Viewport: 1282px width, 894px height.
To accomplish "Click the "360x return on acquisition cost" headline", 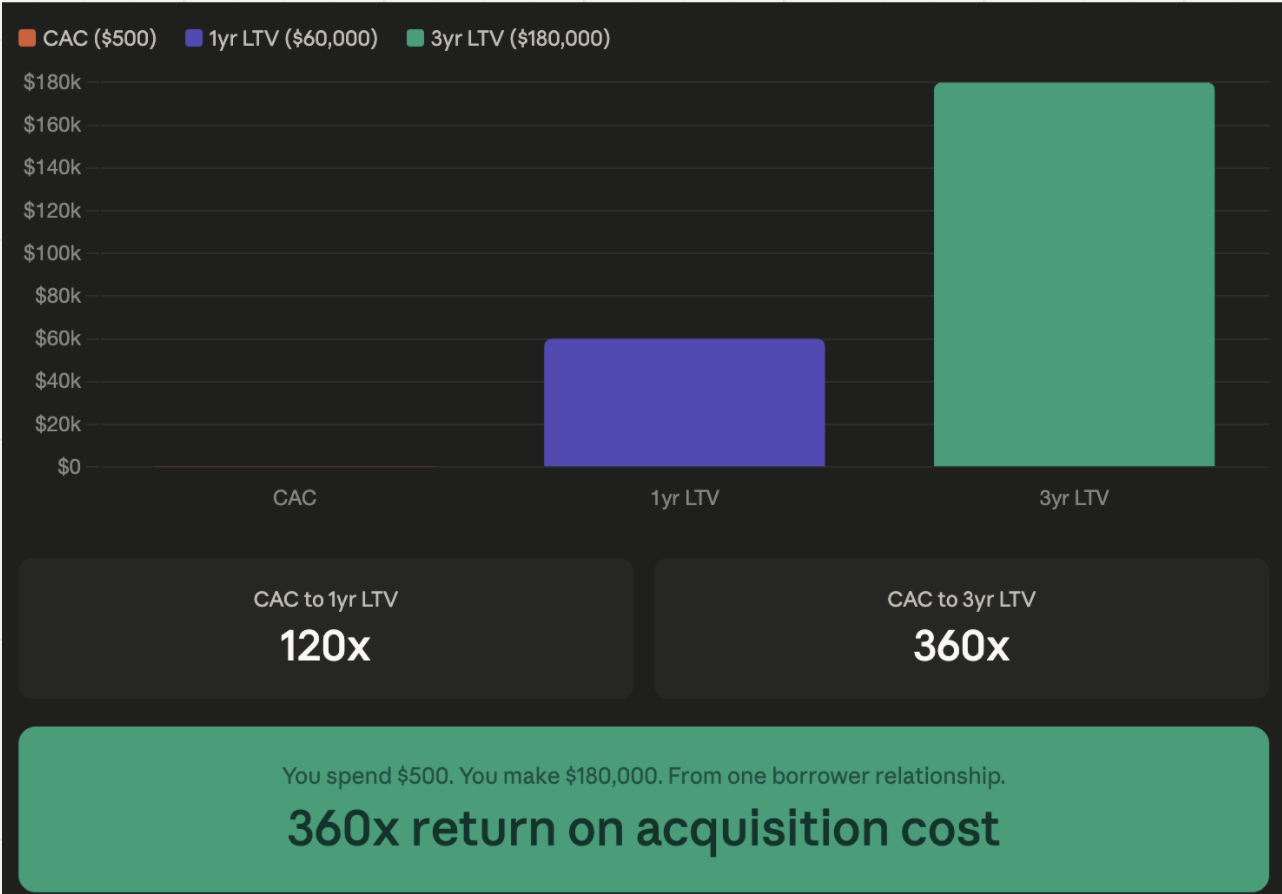I will pyautogui.click(x=643, y=829).
